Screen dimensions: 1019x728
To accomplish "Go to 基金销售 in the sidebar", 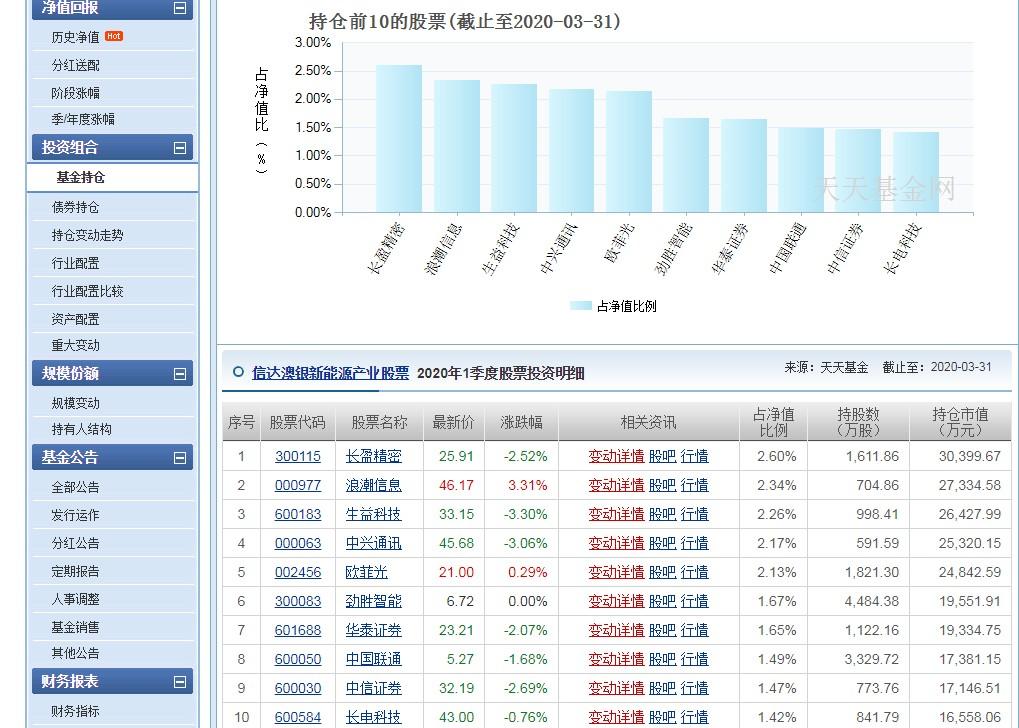I will point(75,627).
